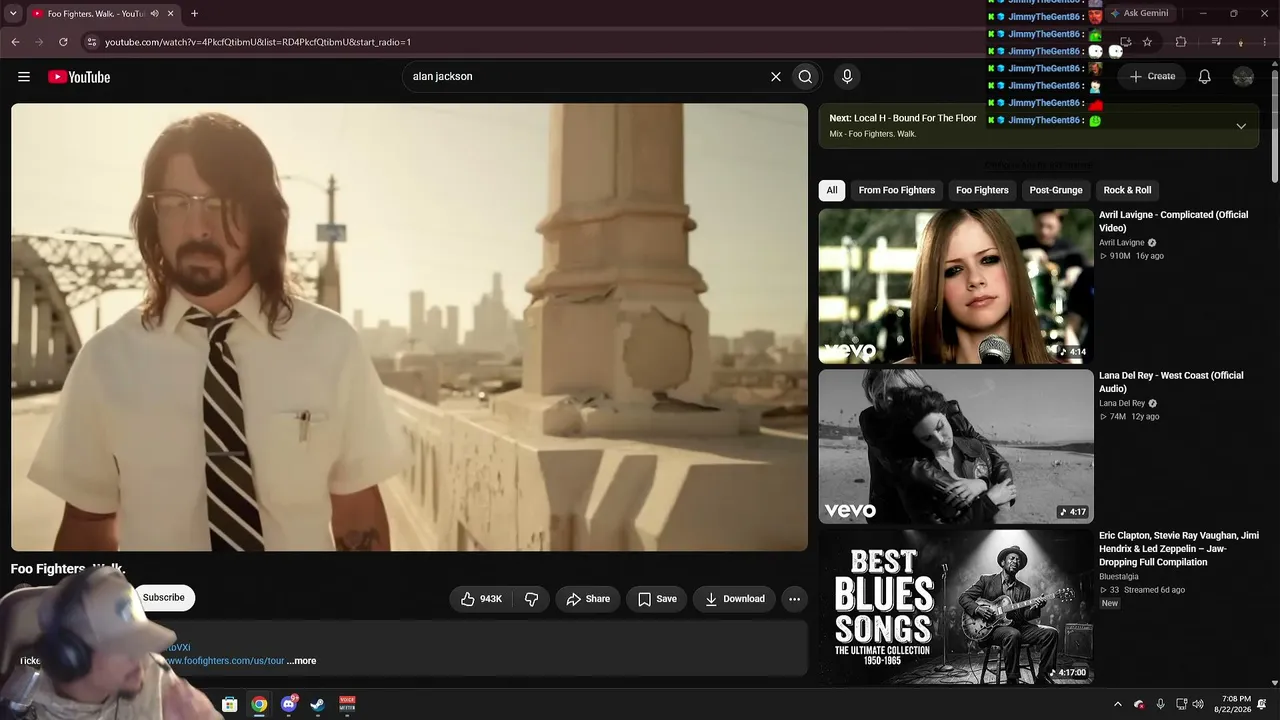Image resolution: width=1280 pixels, height=720 pixels.
Task: Open Microsoft Store from the taskbar
Action: tap(229, 705)
